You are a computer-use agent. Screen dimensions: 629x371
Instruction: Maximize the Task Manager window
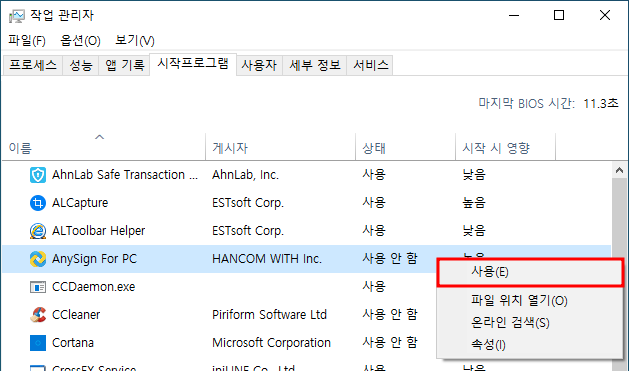click(559, 16)
